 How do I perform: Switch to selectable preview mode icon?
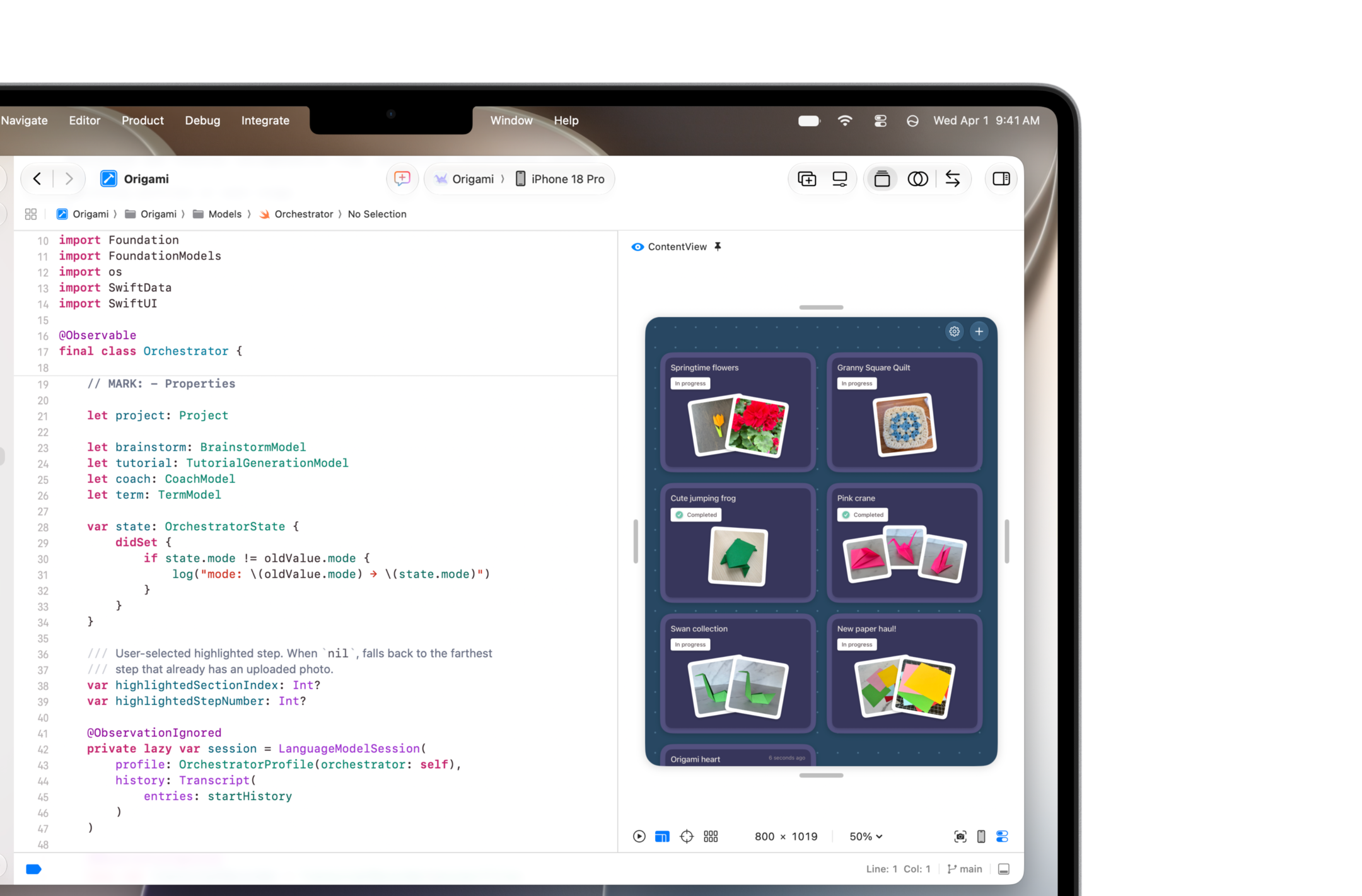pos(662,836)
